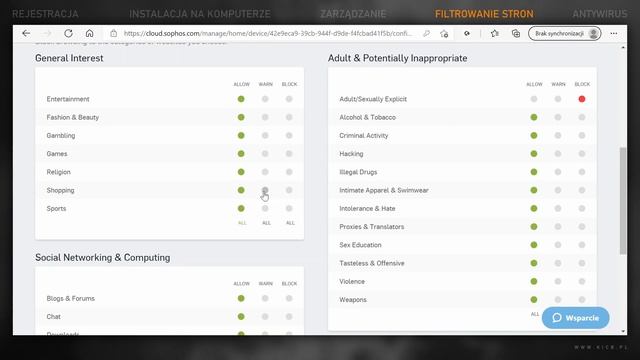
Task: Switch to INSTALACJA NA KOMPUTERZE tab
Action: pyautogui.click(x=200, y=14)
